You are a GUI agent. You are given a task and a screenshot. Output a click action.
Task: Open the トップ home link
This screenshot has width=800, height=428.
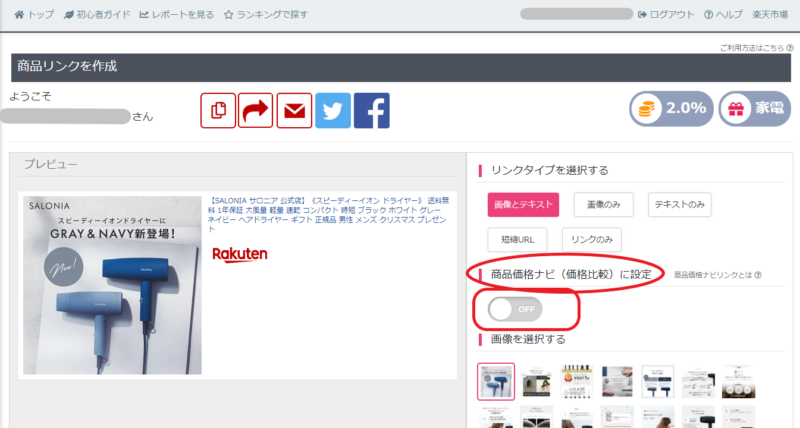coord(34,14)
